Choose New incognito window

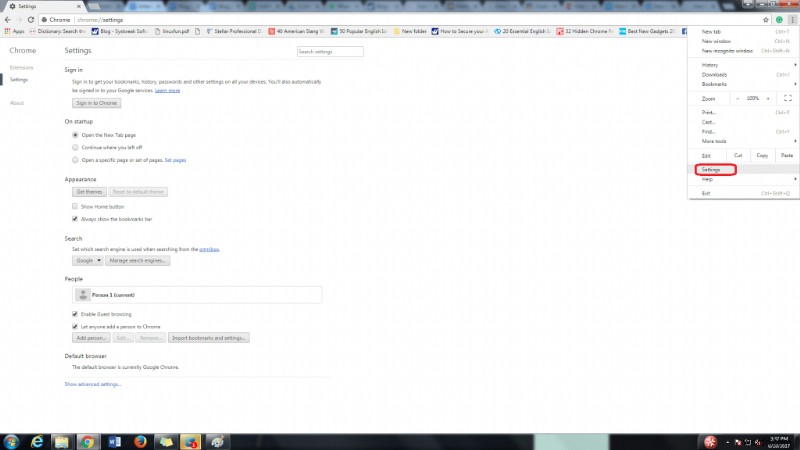click(x=744, y=51)
